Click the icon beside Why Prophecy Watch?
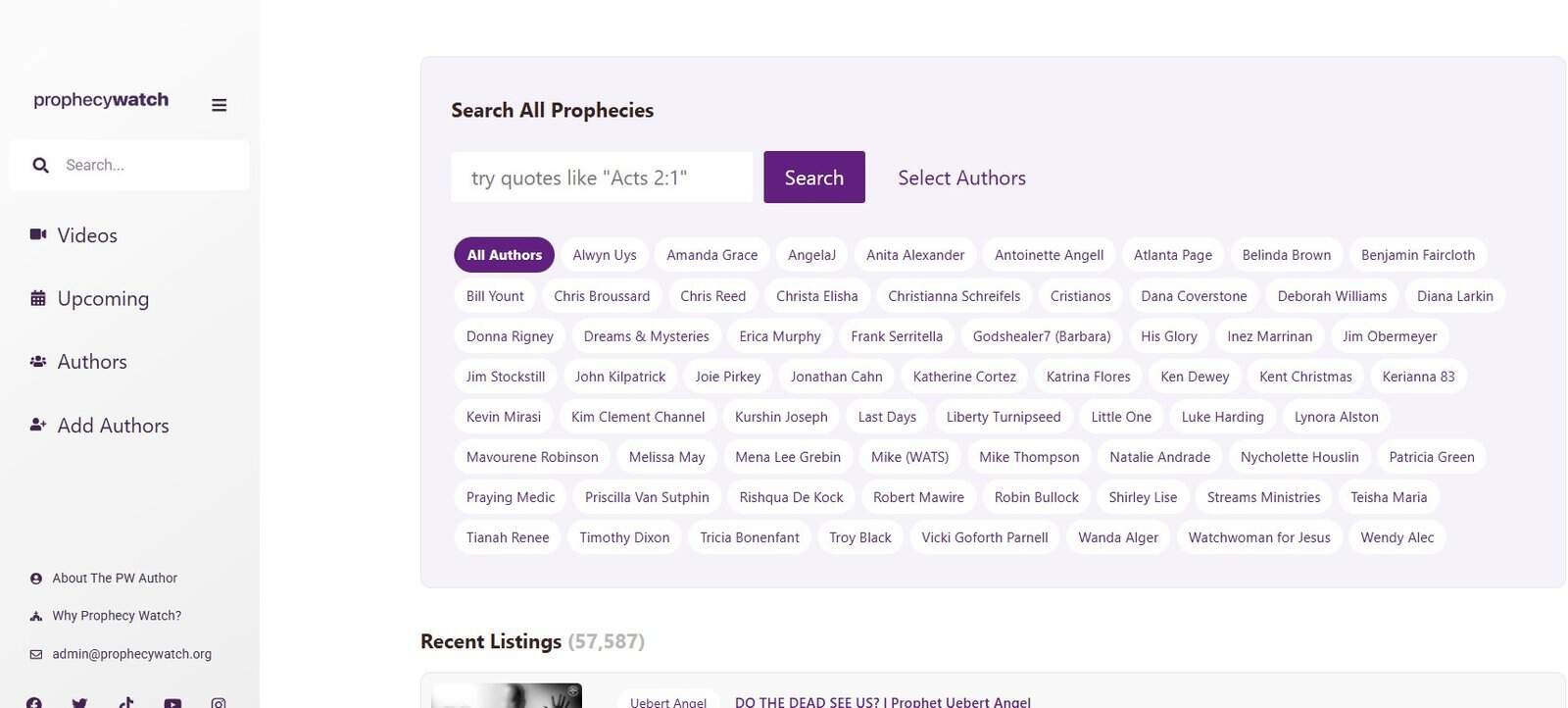The width and height of the screenshot is (1568, 708). (36, 616)
